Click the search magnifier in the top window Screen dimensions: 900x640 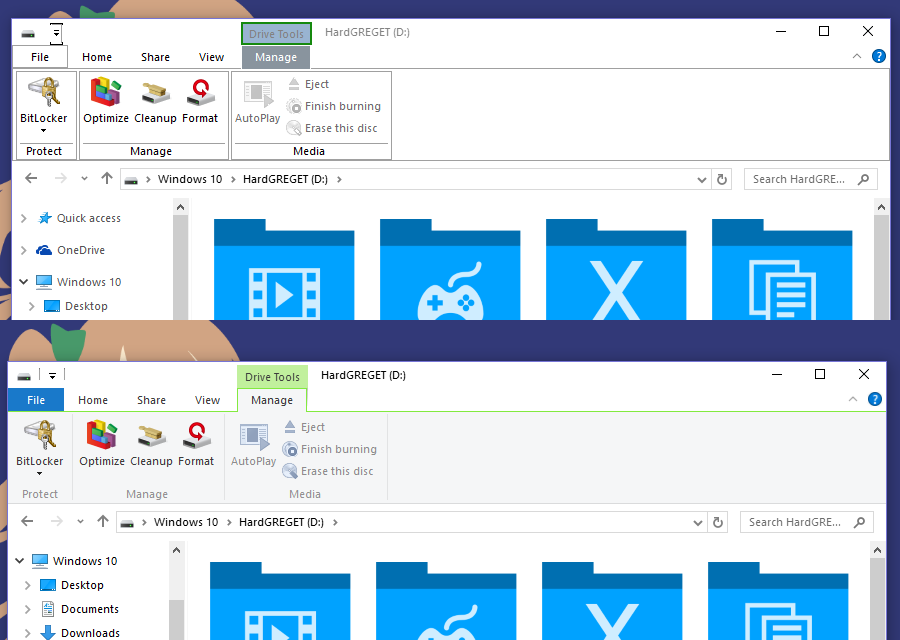tap(863, 180)
